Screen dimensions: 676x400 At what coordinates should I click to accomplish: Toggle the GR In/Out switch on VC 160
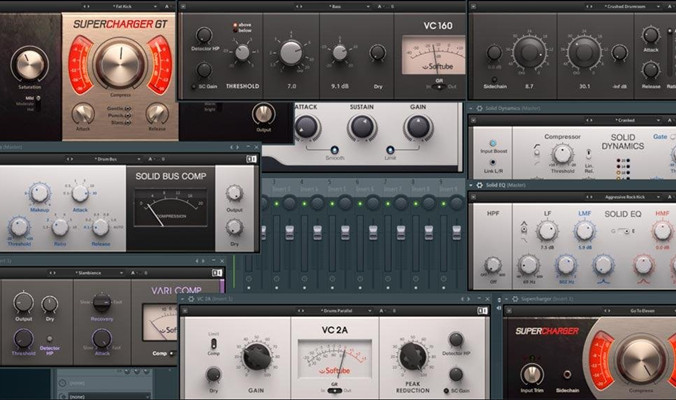pos(439,87)
